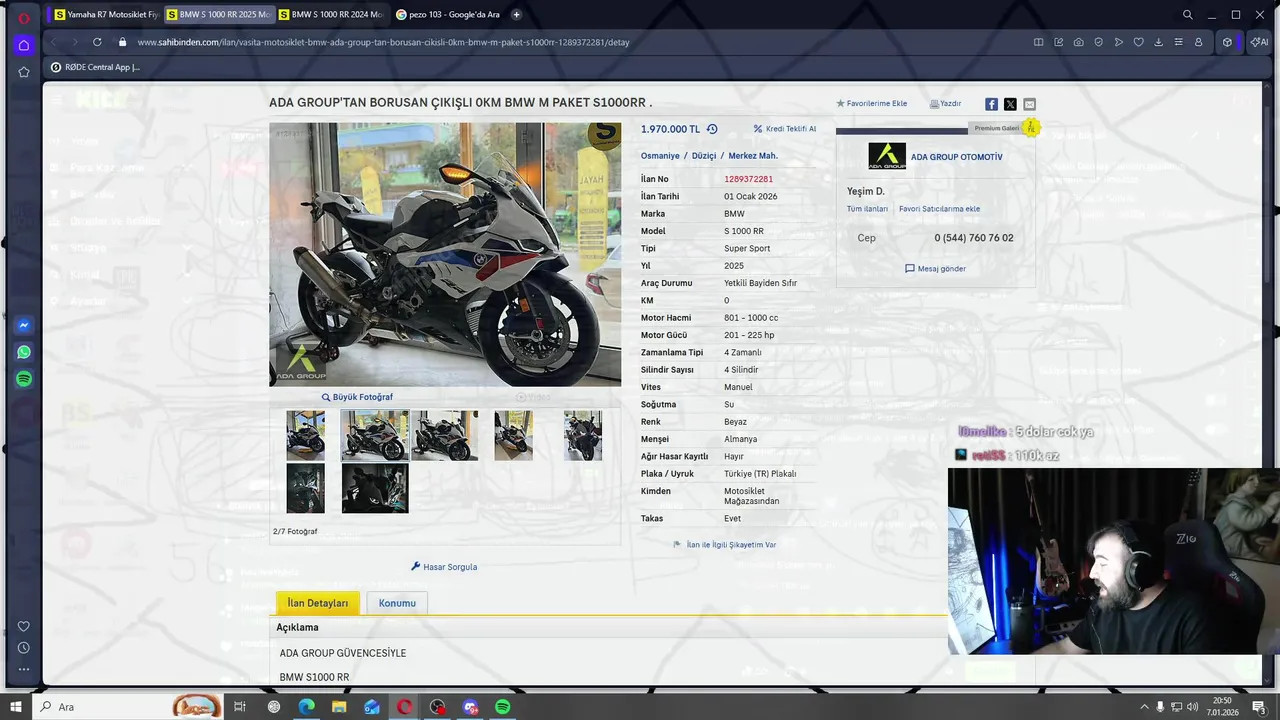Open the easy setup sliders icon
1280x720 pixels.
1178,42
